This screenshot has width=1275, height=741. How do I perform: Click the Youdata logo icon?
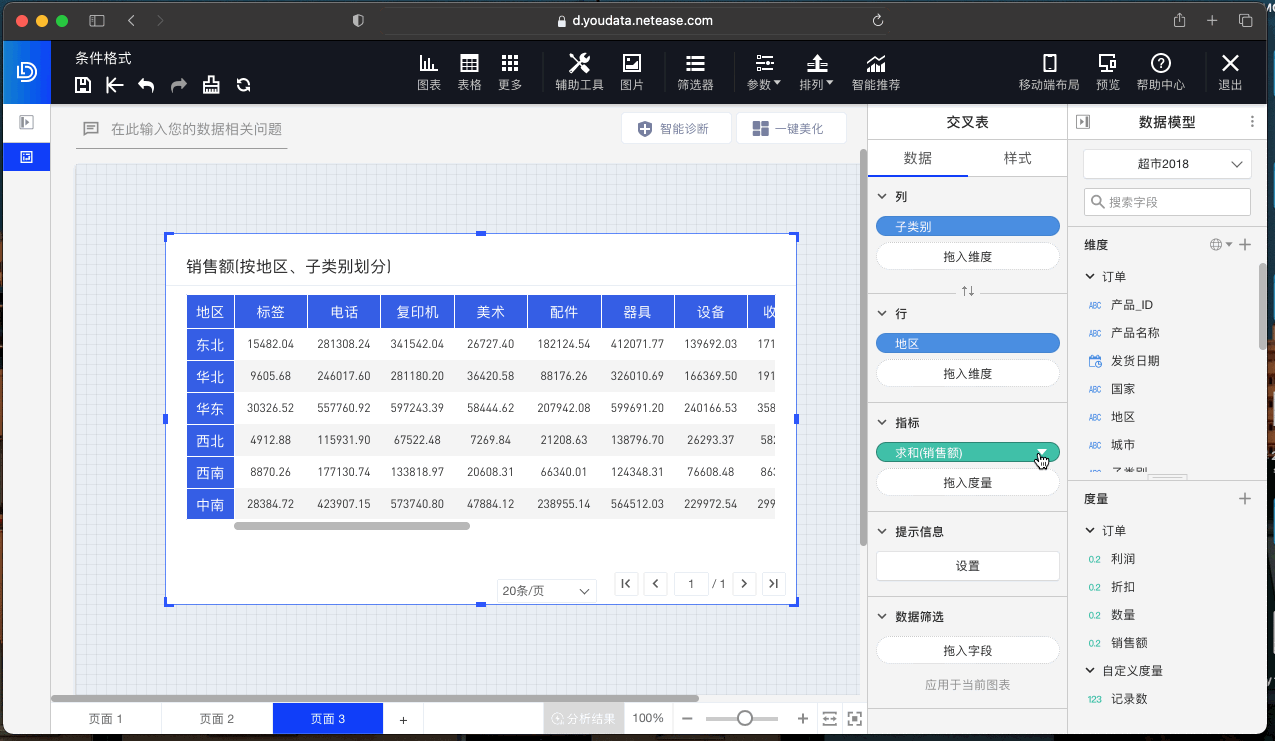pyautogui.click(x=27, y=72)
